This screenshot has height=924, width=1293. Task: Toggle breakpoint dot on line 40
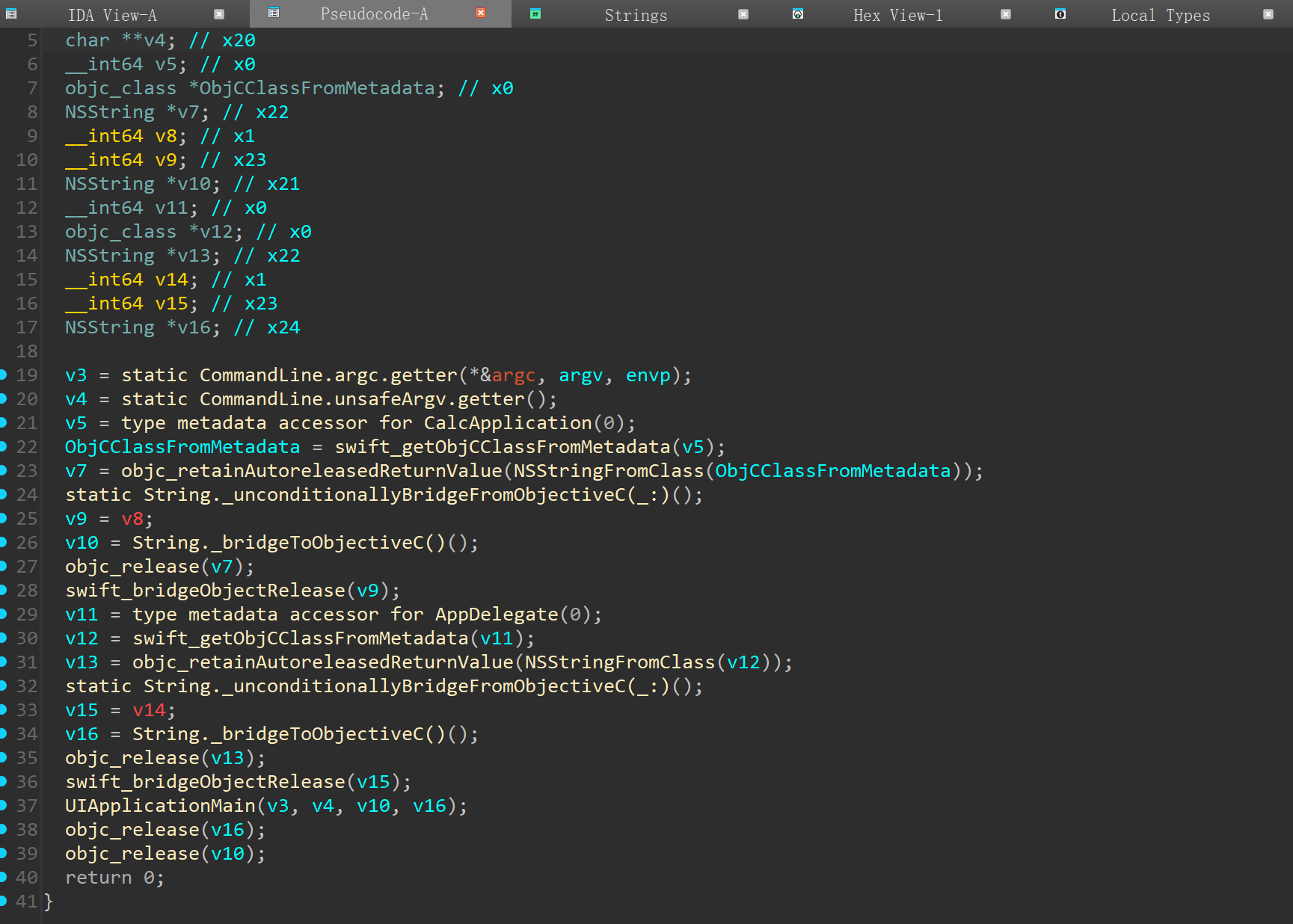click(4, 877)
